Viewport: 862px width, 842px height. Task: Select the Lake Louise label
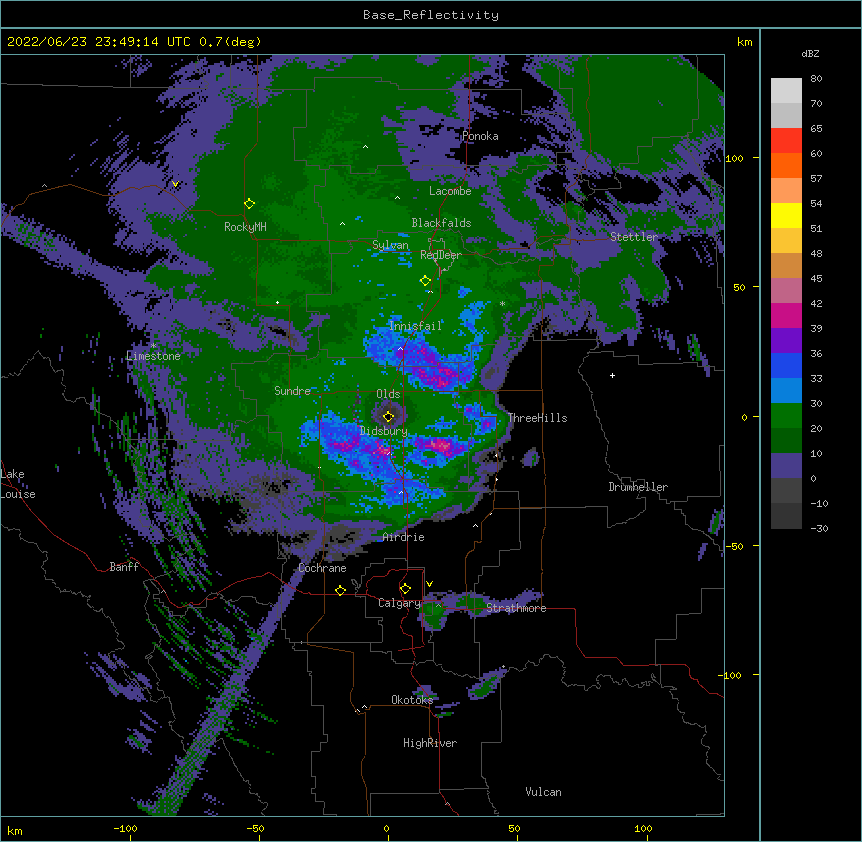tap(18, 484)
